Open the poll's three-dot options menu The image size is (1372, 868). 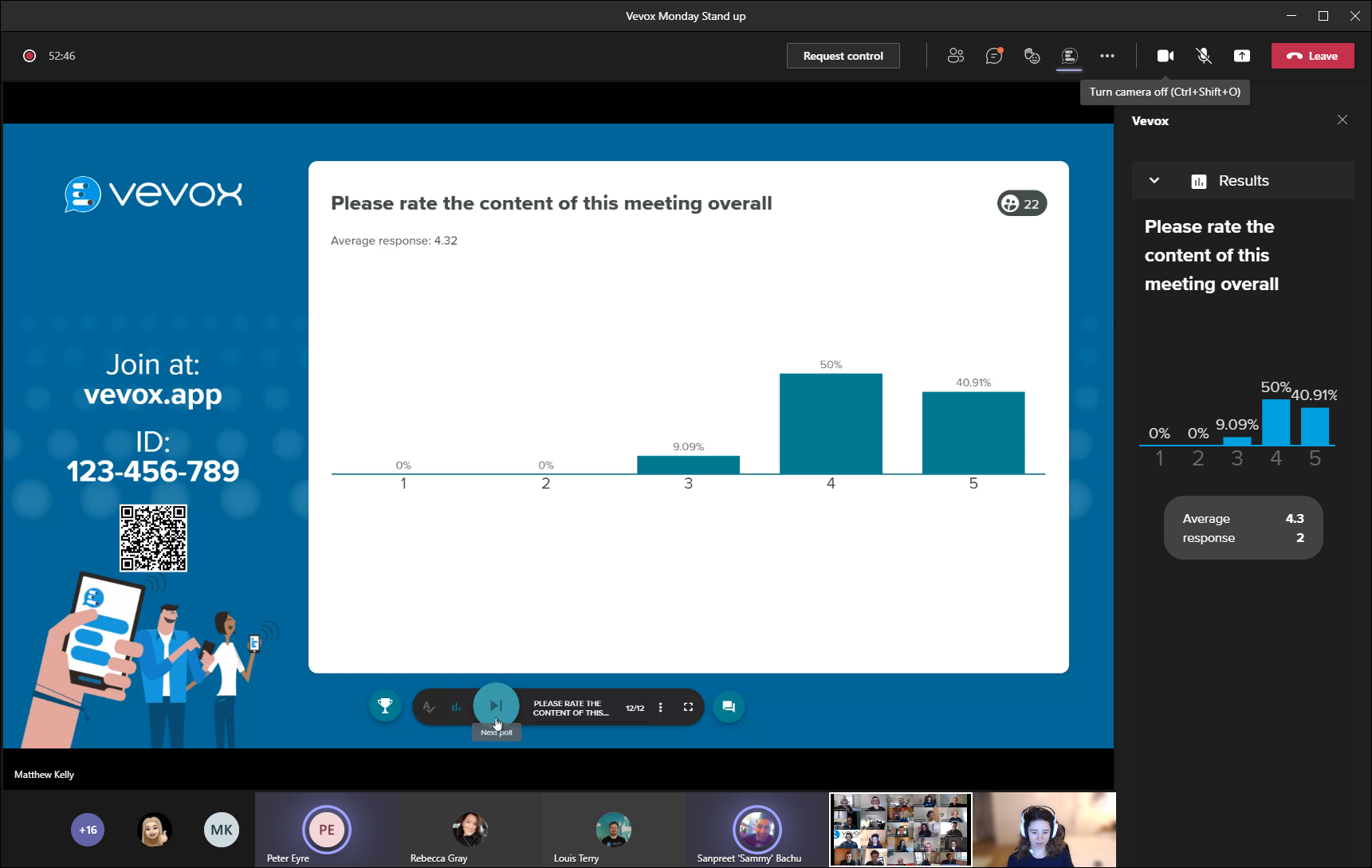tap(660, 706)
